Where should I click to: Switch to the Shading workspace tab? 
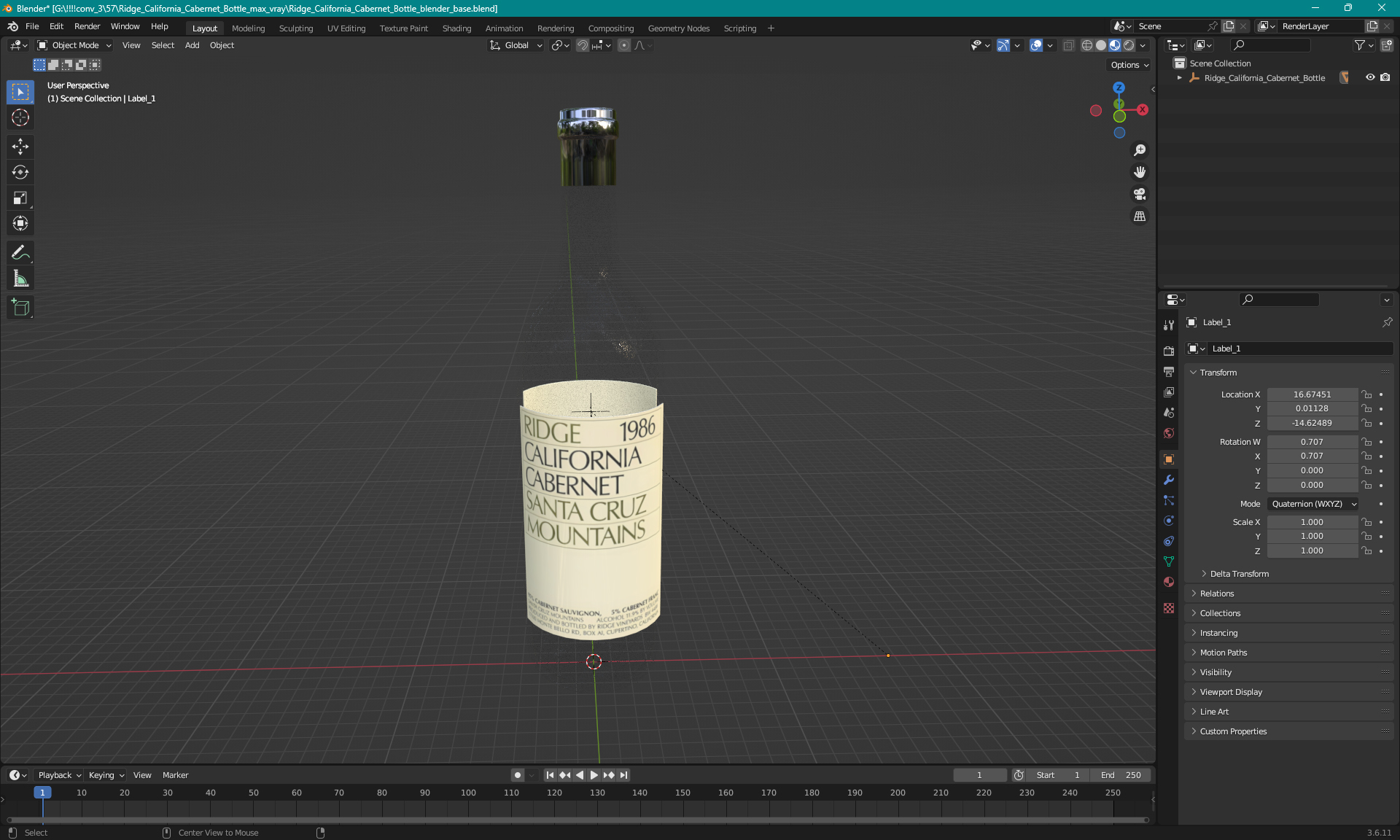456,28
